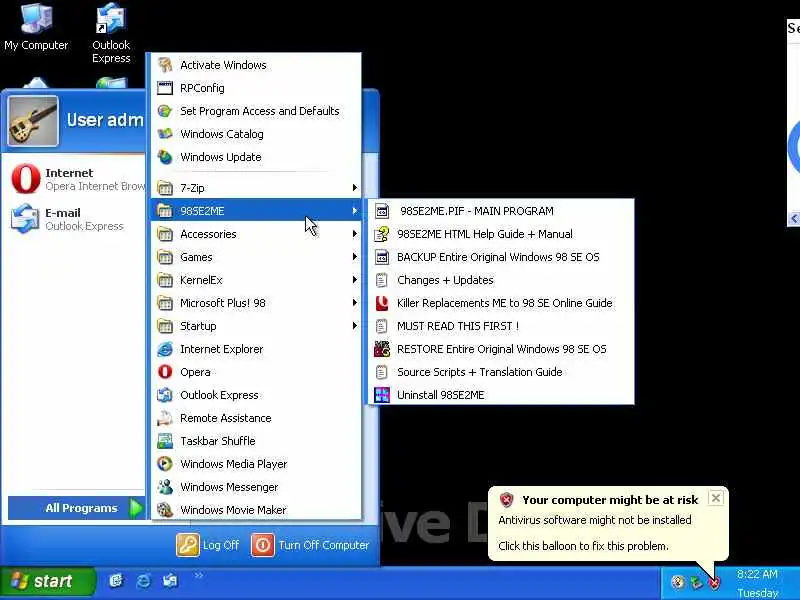Click the Windows Movie Maker icon
The height and width of the screenshot is (600, 800).
[165, 510]
